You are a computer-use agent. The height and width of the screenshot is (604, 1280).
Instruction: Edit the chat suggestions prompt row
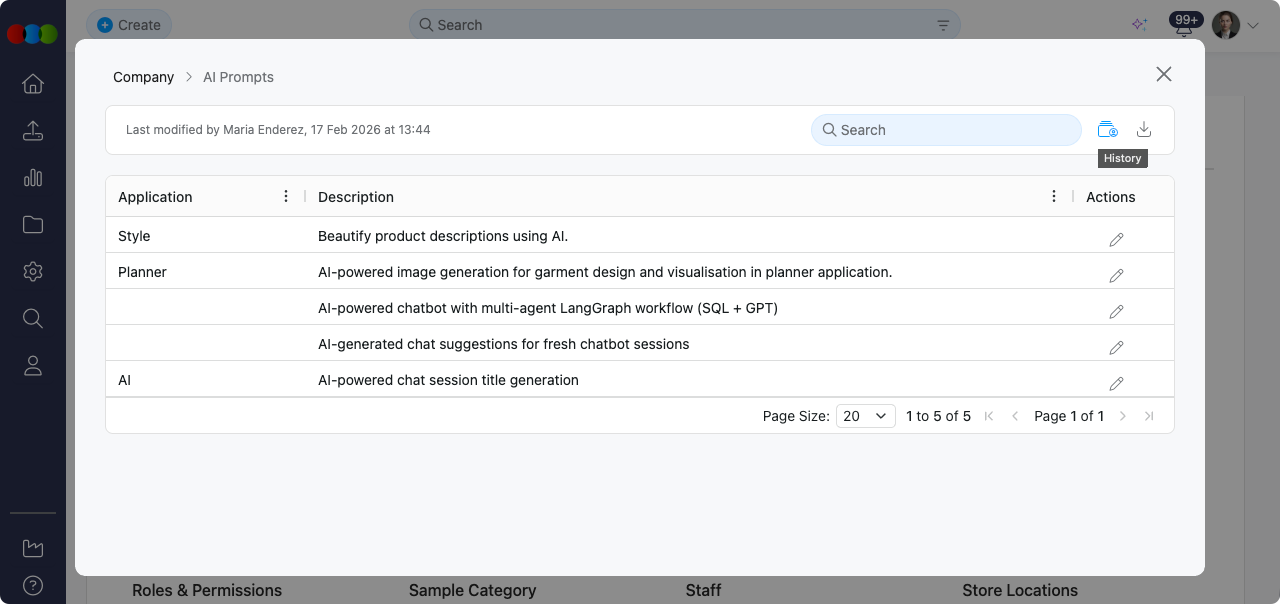(x=1116, y=347)
